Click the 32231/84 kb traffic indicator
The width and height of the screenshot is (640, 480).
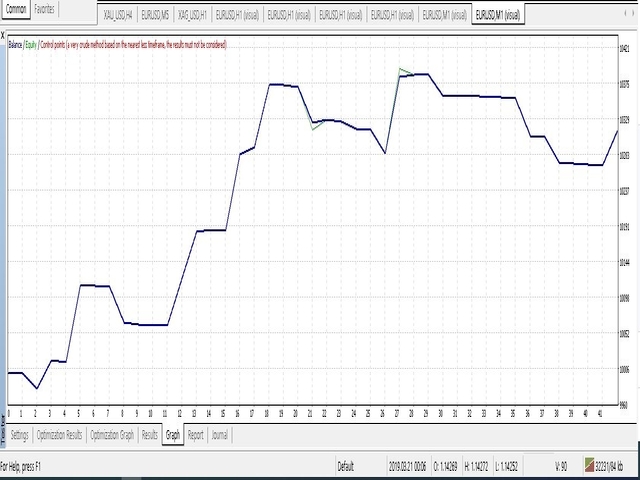pos(609,466)
